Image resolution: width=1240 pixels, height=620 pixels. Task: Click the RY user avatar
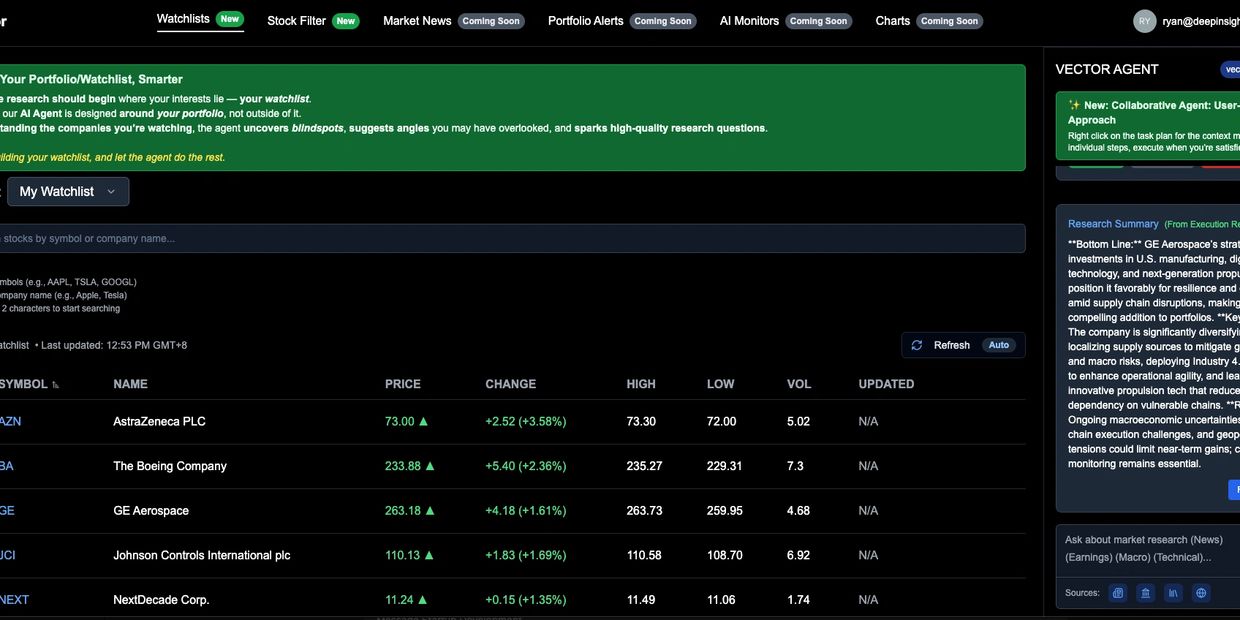tap(1144, 21)
